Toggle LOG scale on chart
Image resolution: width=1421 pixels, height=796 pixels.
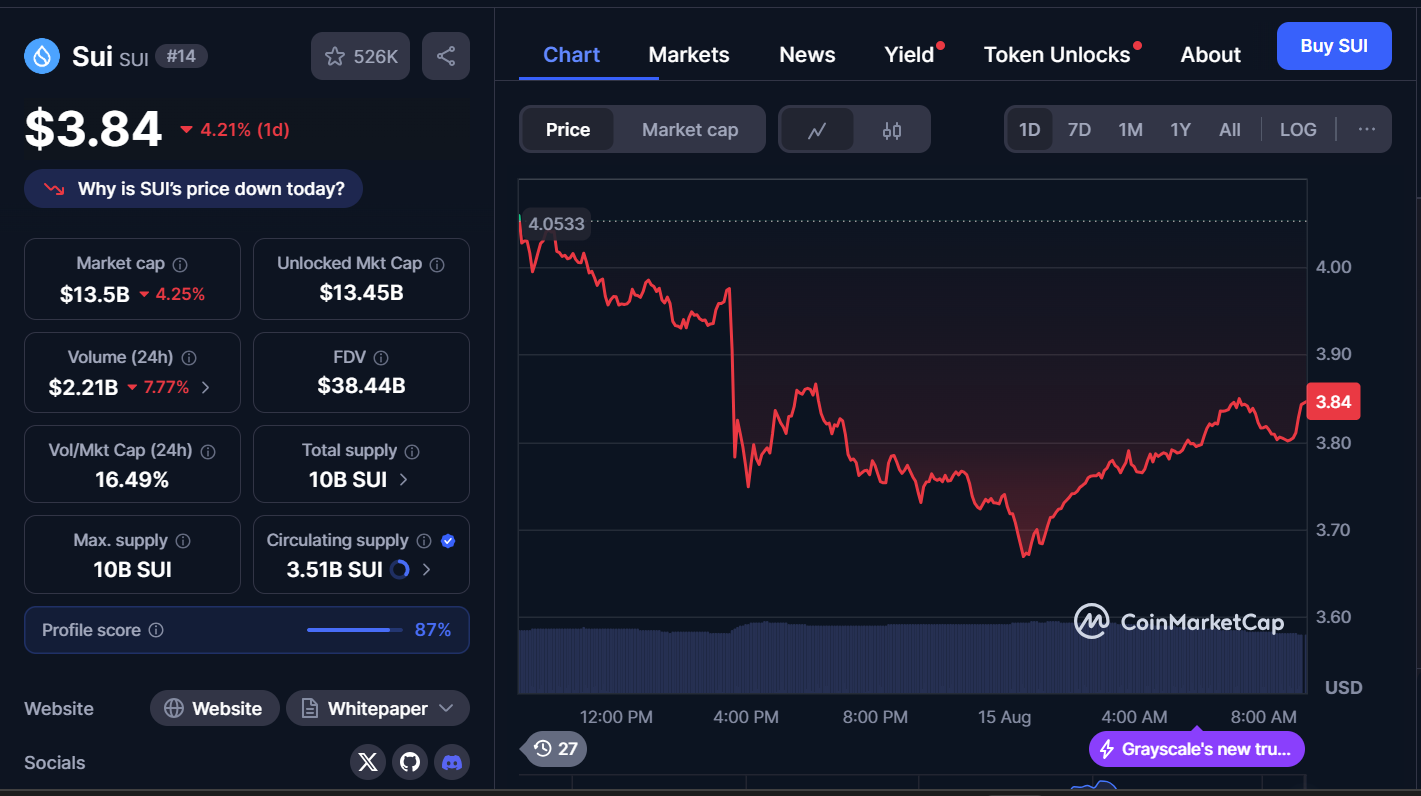pos(1298,130)
